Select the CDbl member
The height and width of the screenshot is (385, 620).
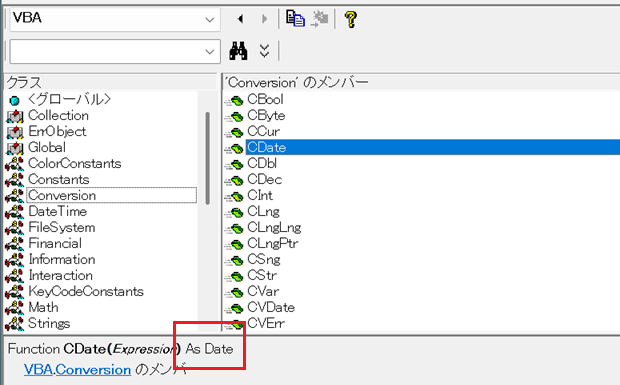[262, 163]
